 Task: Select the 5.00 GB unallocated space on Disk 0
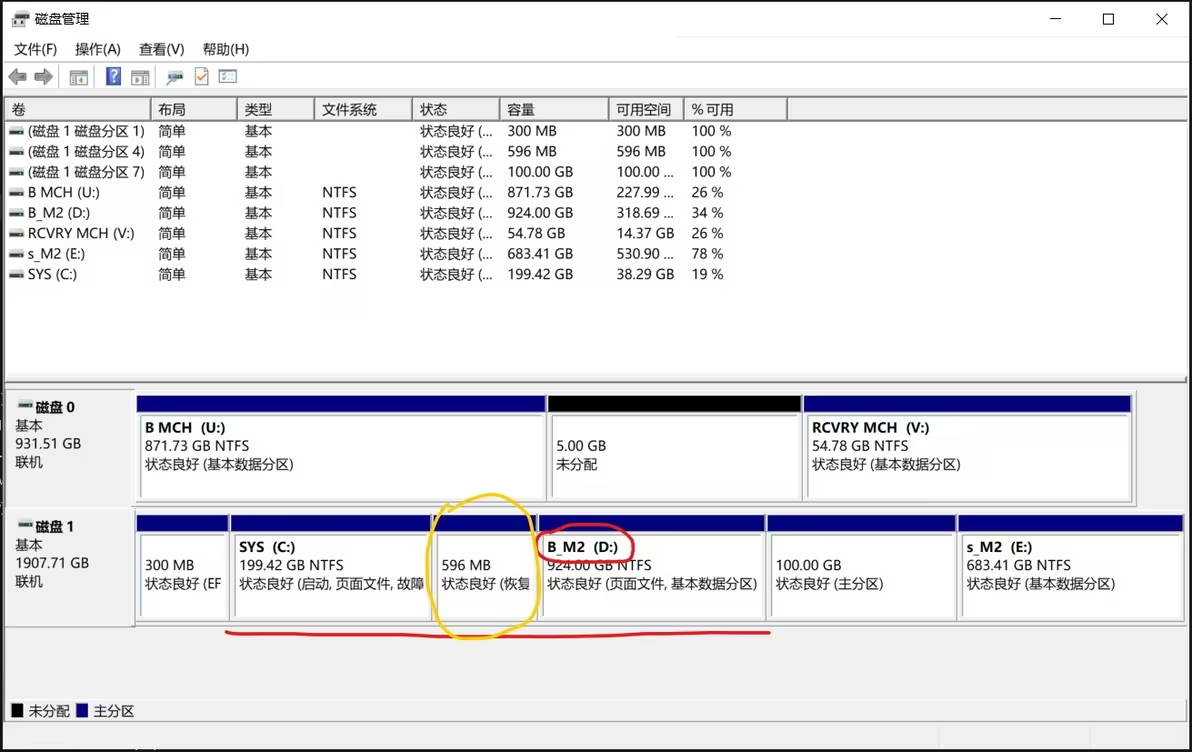[673, 455]
